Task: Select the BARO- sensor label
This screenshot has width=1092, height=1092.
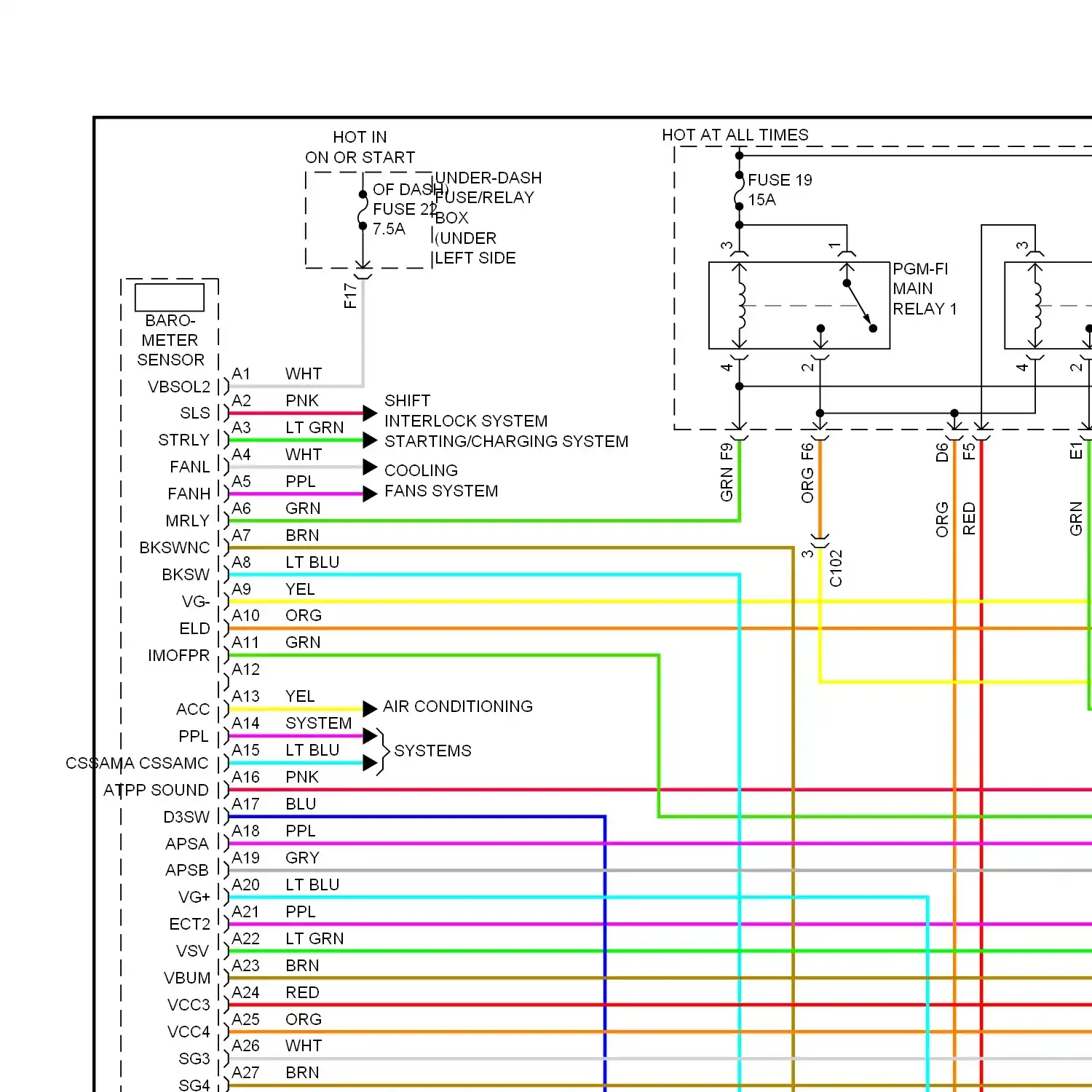Action: 170,320
